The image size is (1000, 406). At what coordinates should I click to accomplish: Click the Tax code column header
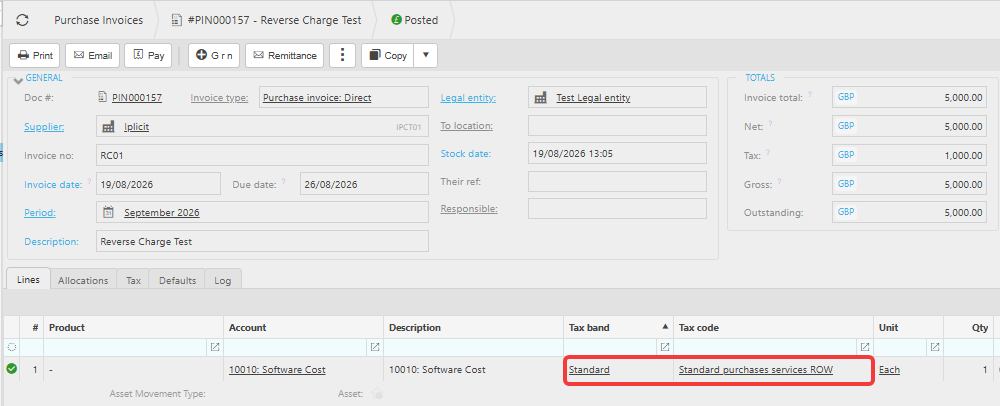(774, 328)
